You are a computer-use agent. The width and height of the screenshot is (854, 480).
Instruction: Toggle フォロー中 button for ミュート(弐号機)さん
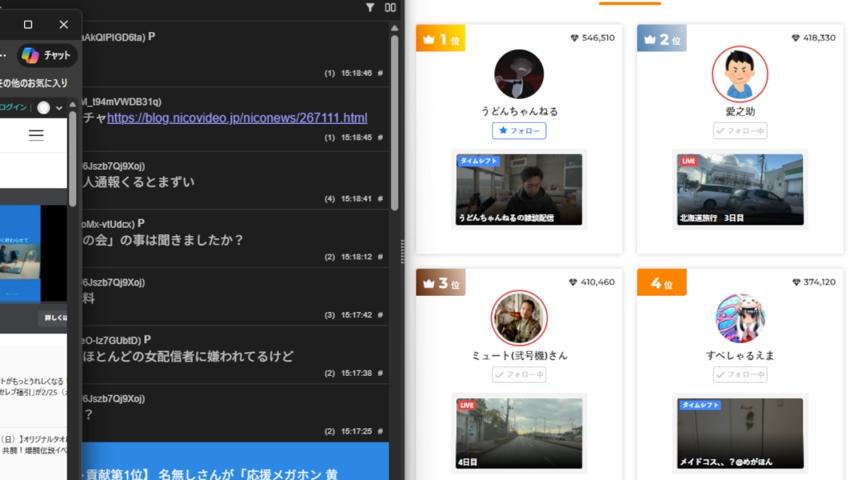[x=519, y=374]
